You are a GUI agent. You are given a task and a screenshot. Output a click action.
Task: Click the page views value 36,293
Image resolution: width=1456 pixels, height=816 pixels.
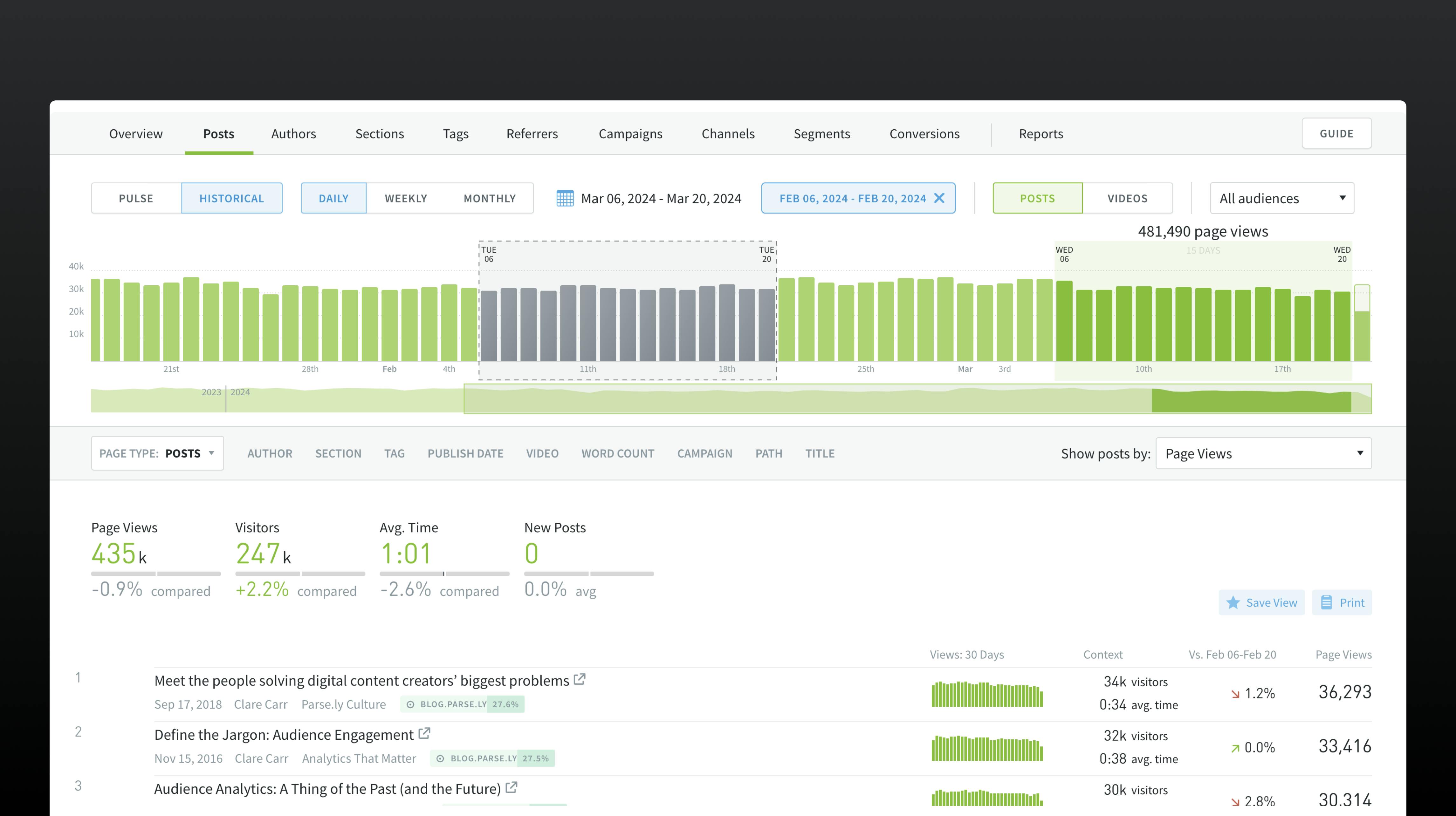point(1345,692)
